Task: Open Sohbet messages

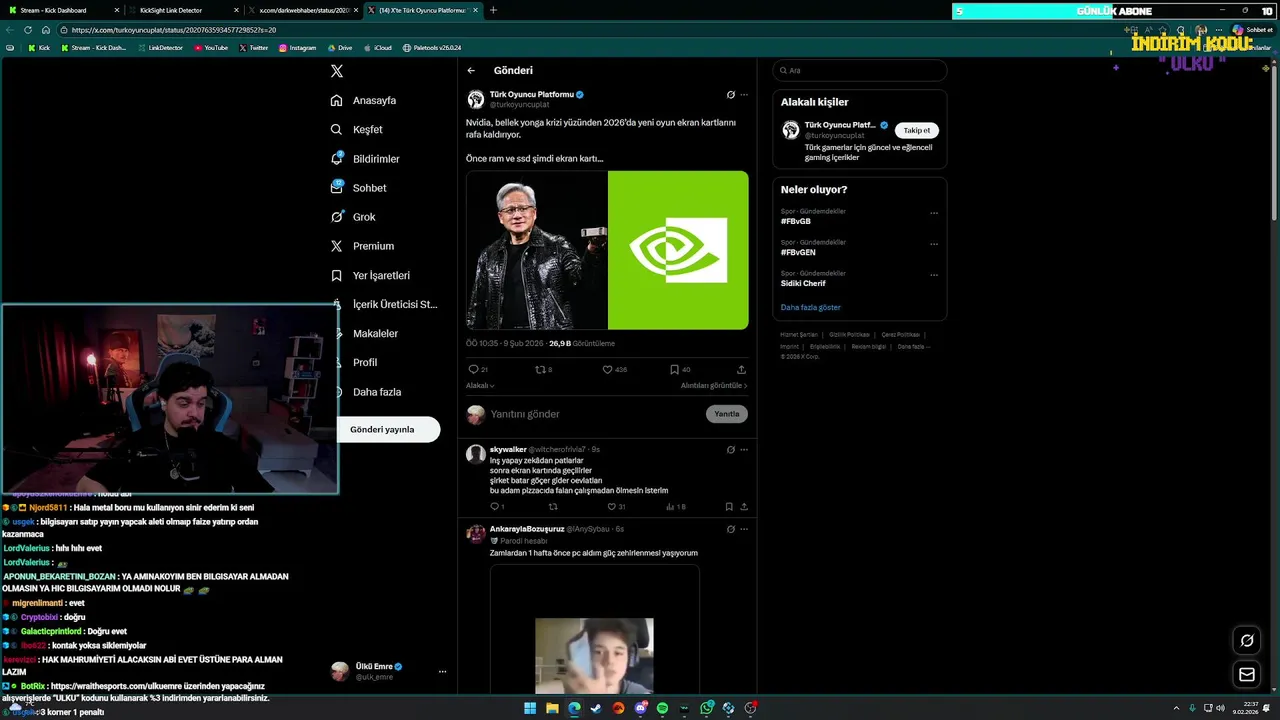Action: click(x=358, y=188)
